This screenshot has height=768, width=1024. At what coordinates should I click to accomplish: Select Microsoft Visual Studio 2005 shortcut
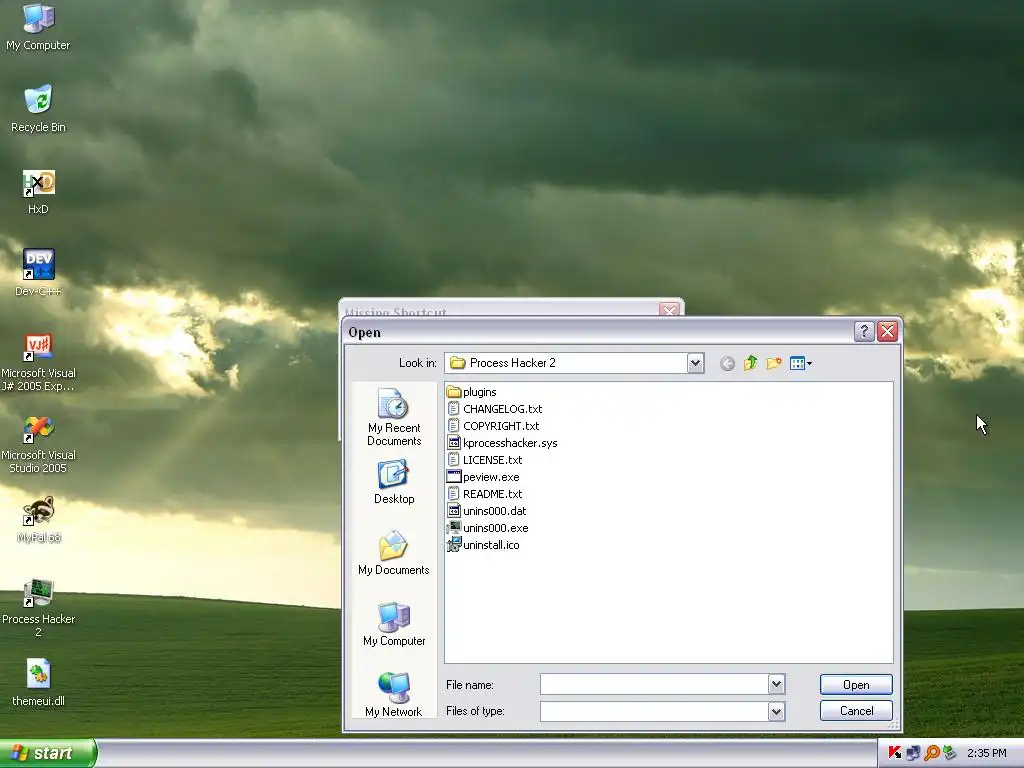click(x=38, y=444)
